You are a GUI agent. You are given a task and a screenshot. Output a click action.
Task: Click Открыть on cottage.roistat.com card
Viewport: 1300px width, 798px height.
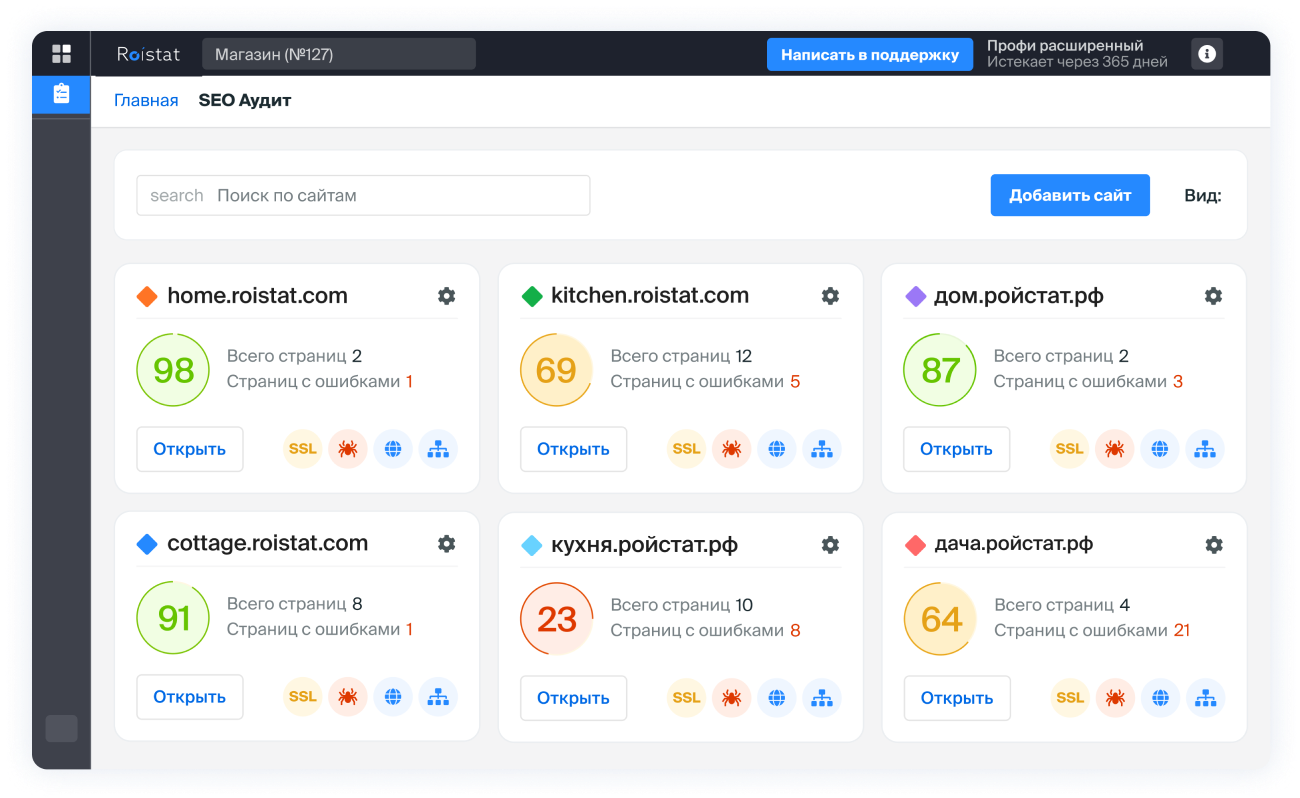pos(190,697)
